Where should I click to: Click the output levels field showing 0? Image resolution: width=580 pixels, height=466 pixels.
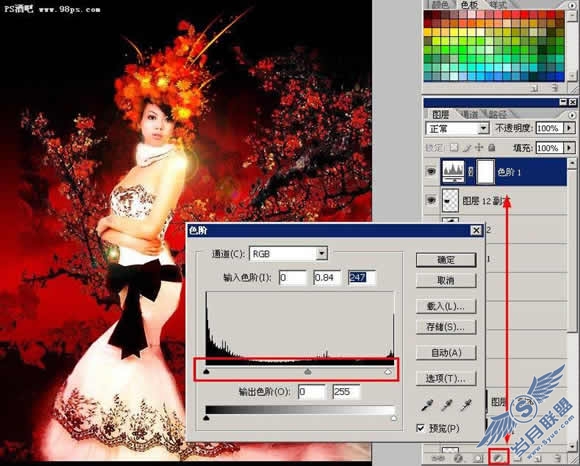click(x=311, y=392)
